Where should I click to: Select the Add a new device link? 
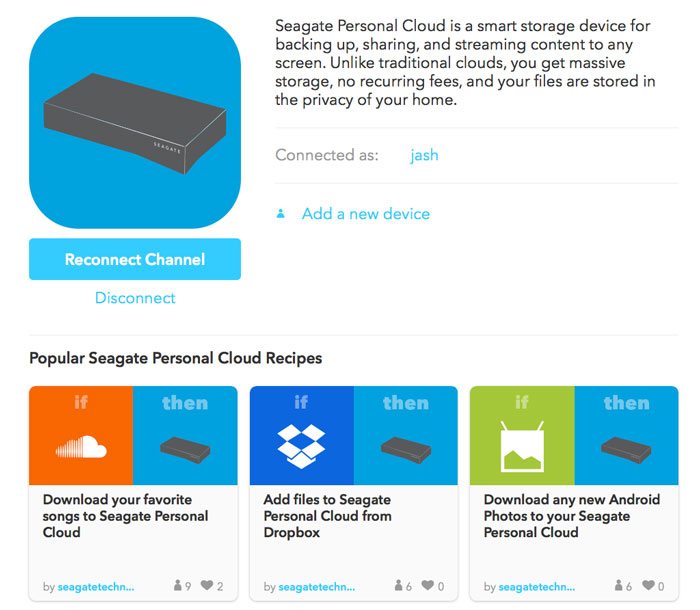point(365,213)
